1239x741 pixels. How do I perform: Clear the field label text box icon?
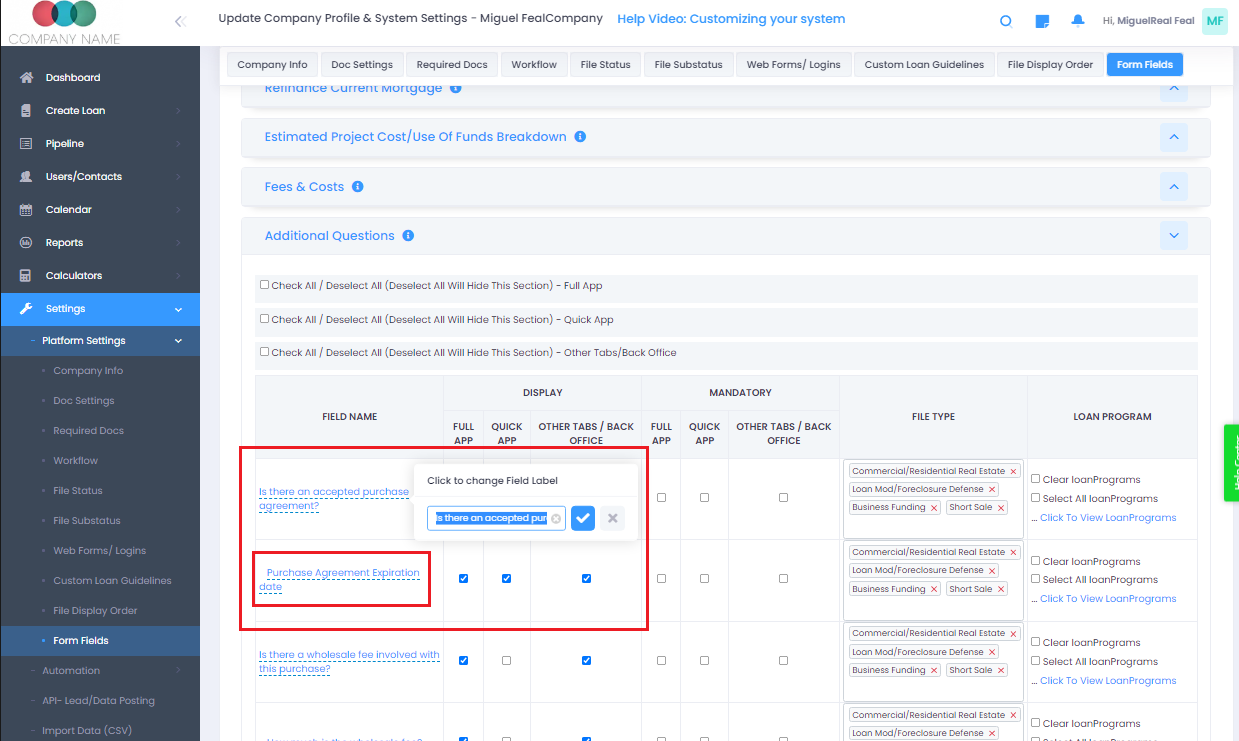pos(556,518)
